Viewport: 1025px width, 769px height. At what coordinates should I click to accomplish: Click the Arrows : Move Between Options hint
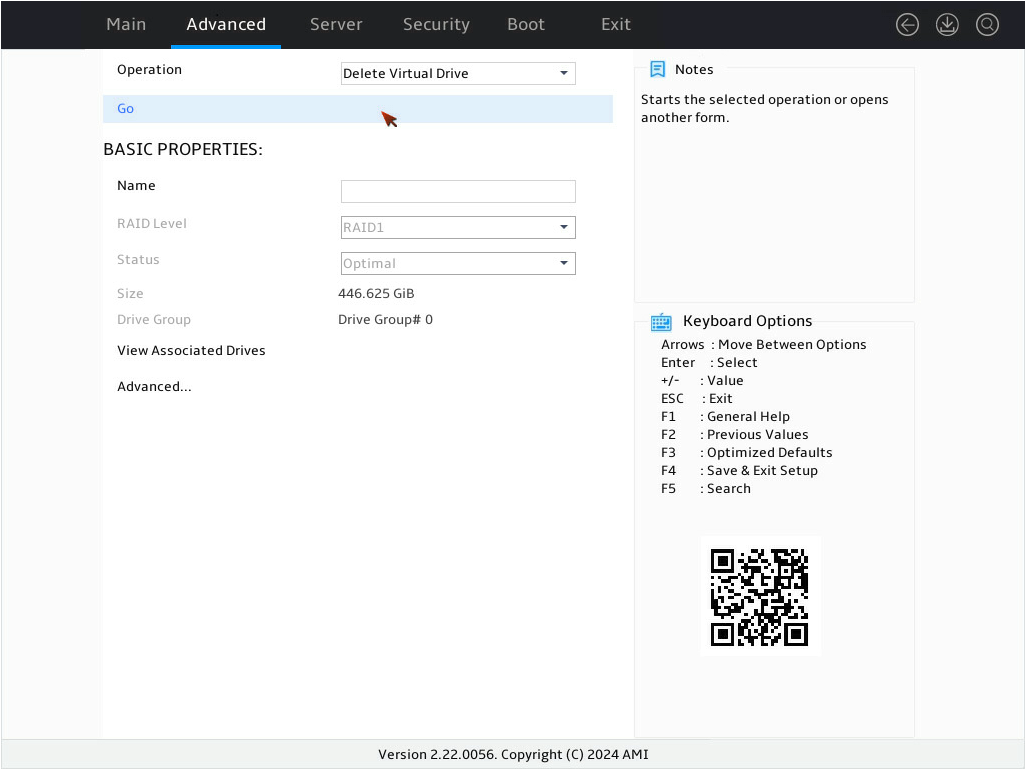click(x=764, y=345)
